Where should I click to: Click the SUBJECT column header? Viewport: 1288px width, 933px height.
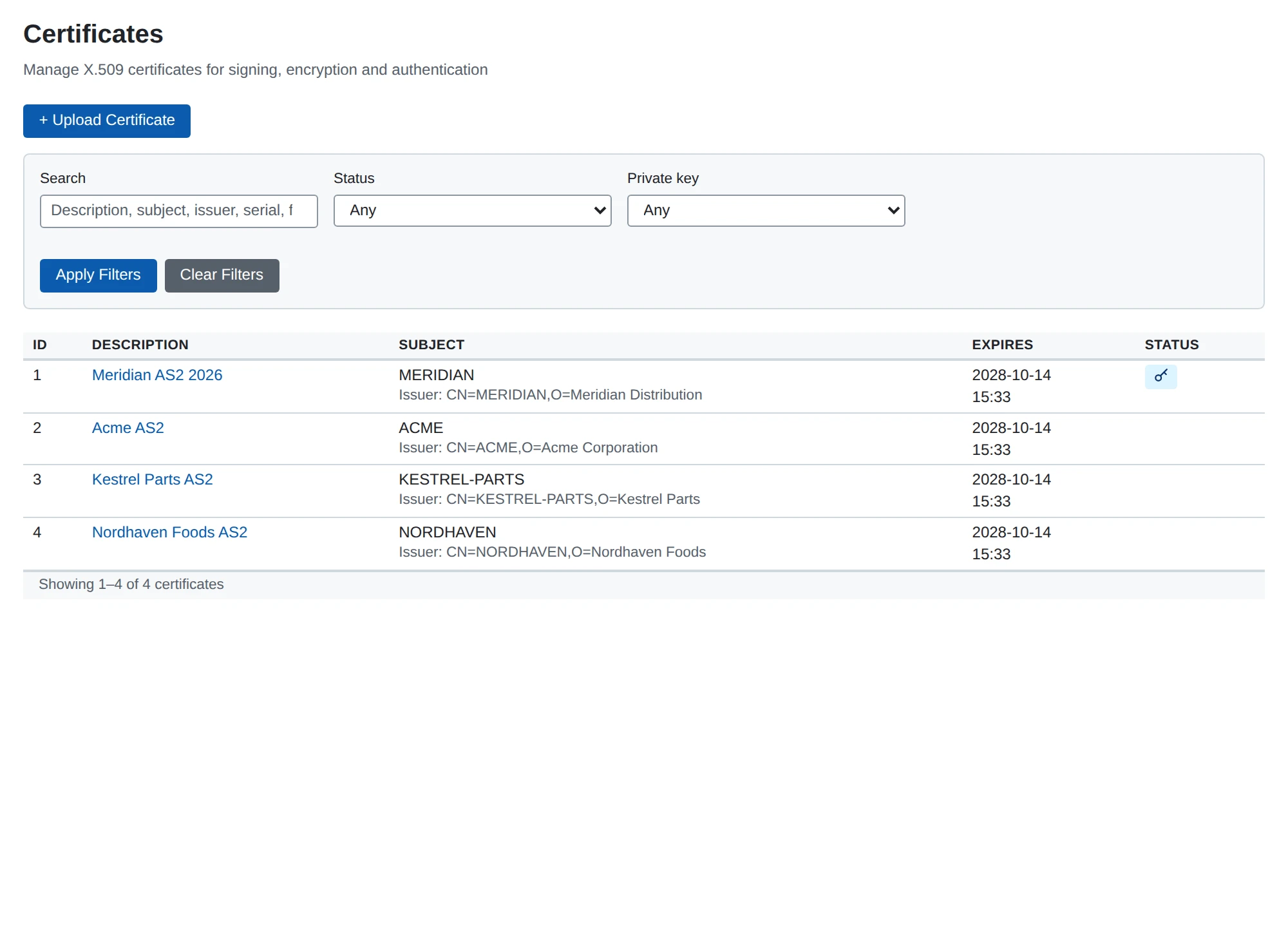[x=431, y=345]
